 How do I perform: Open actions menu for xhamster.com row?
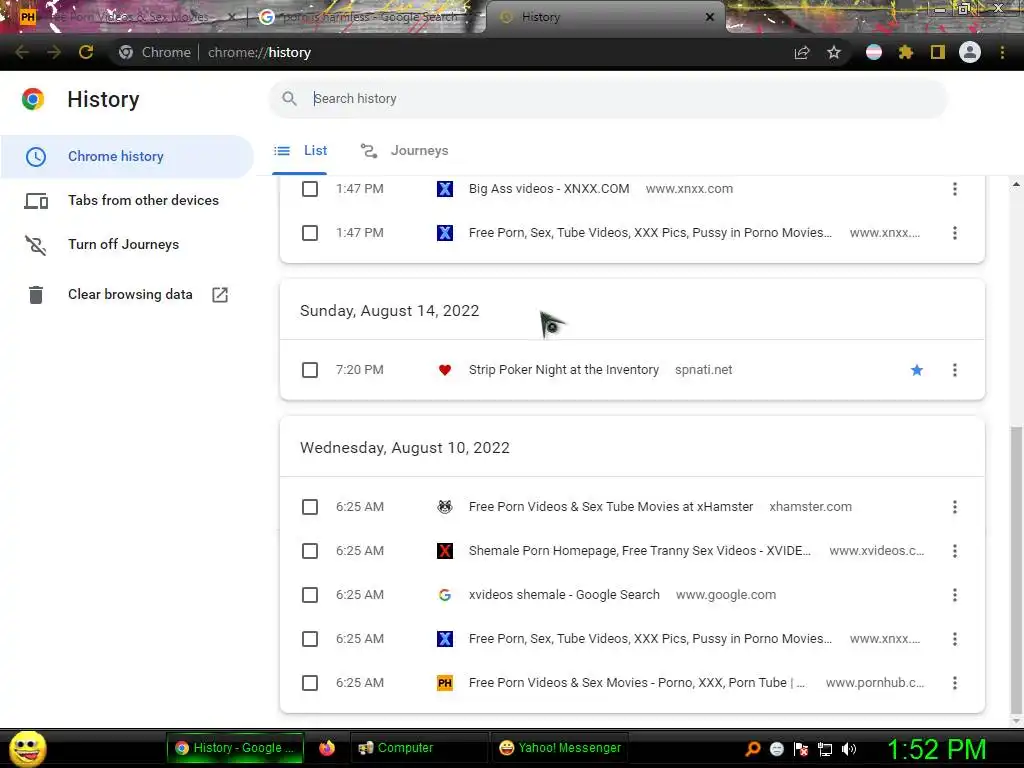pos(955,507)
